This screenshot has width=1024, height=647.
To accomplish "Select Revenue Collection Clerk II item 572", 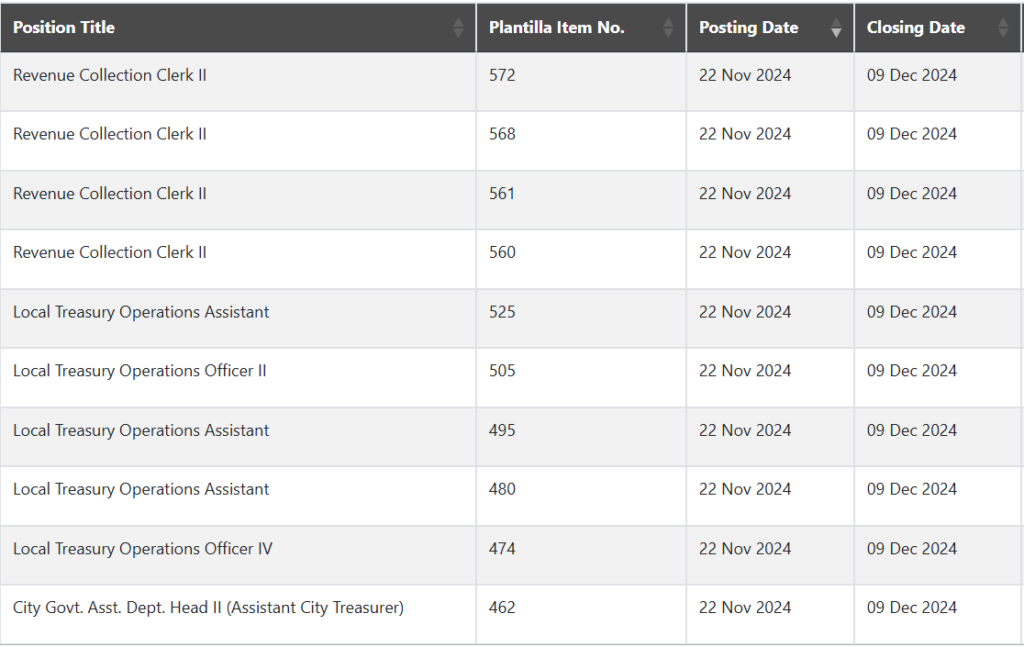I will click(x=110, y=75).
